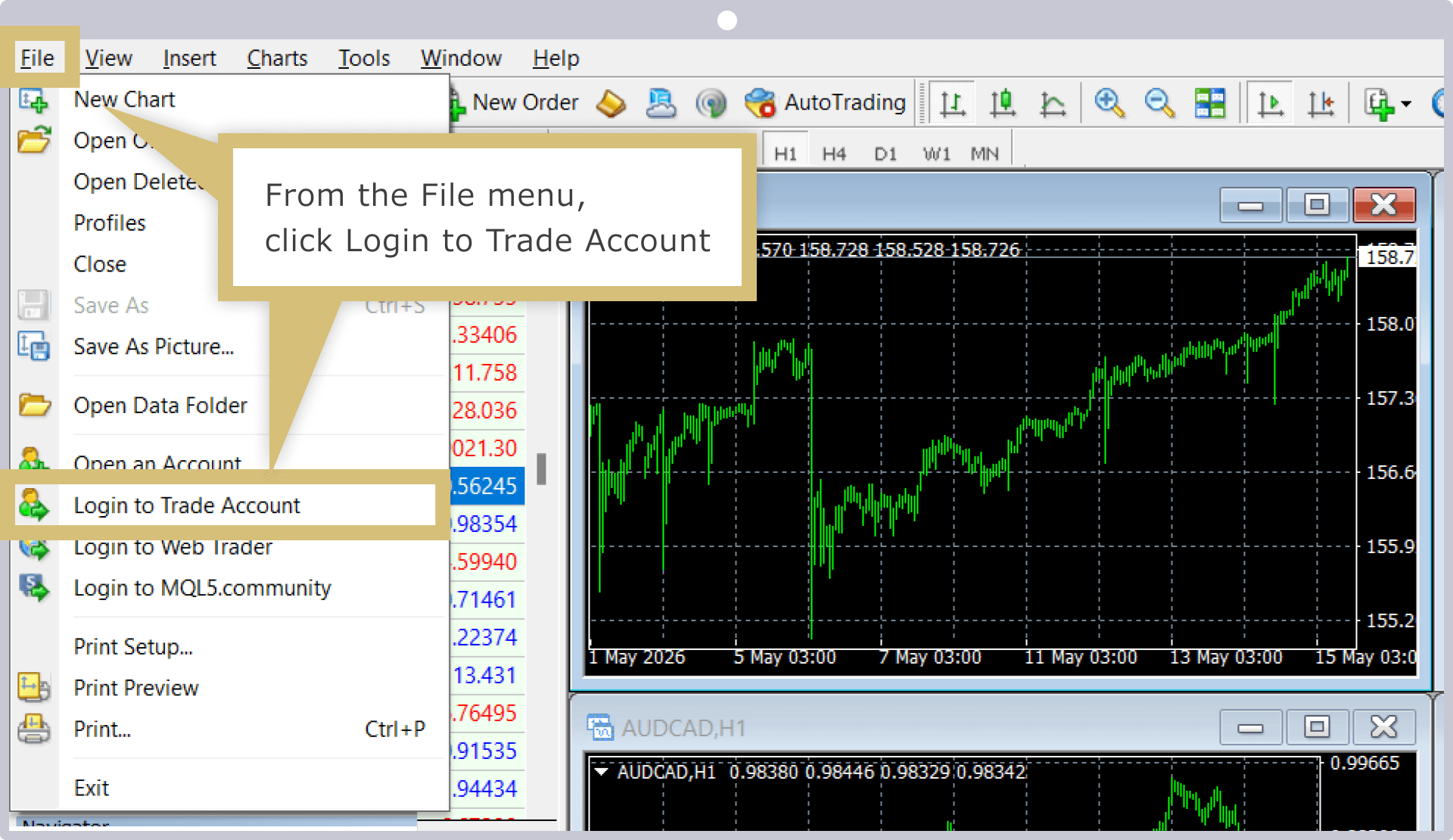Select Login to Web Trader
The image size is (1453, 840).
click(173, 546)
